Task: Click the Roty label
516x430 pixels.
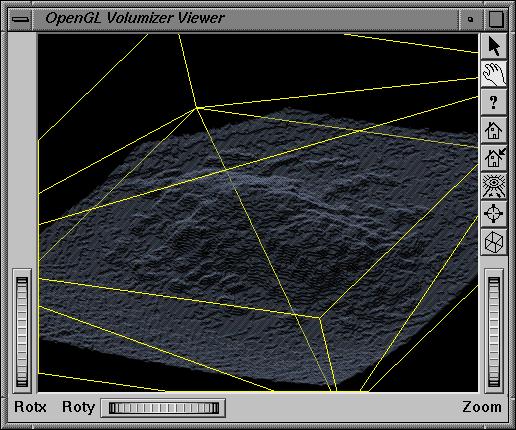Action: (x=78, y=407)
